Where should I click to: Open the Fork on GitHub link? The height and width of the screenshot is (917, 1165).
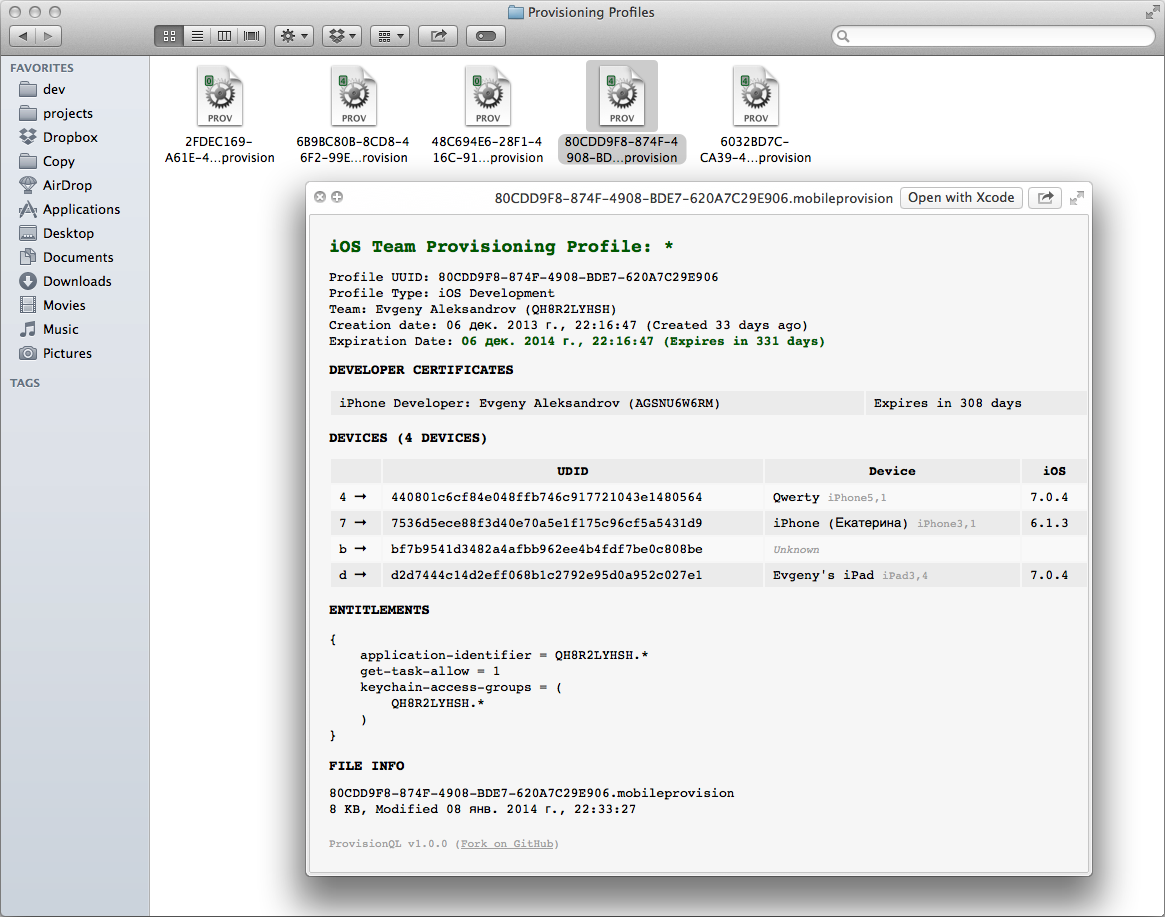pyautogui.click(x=507, y=843)
